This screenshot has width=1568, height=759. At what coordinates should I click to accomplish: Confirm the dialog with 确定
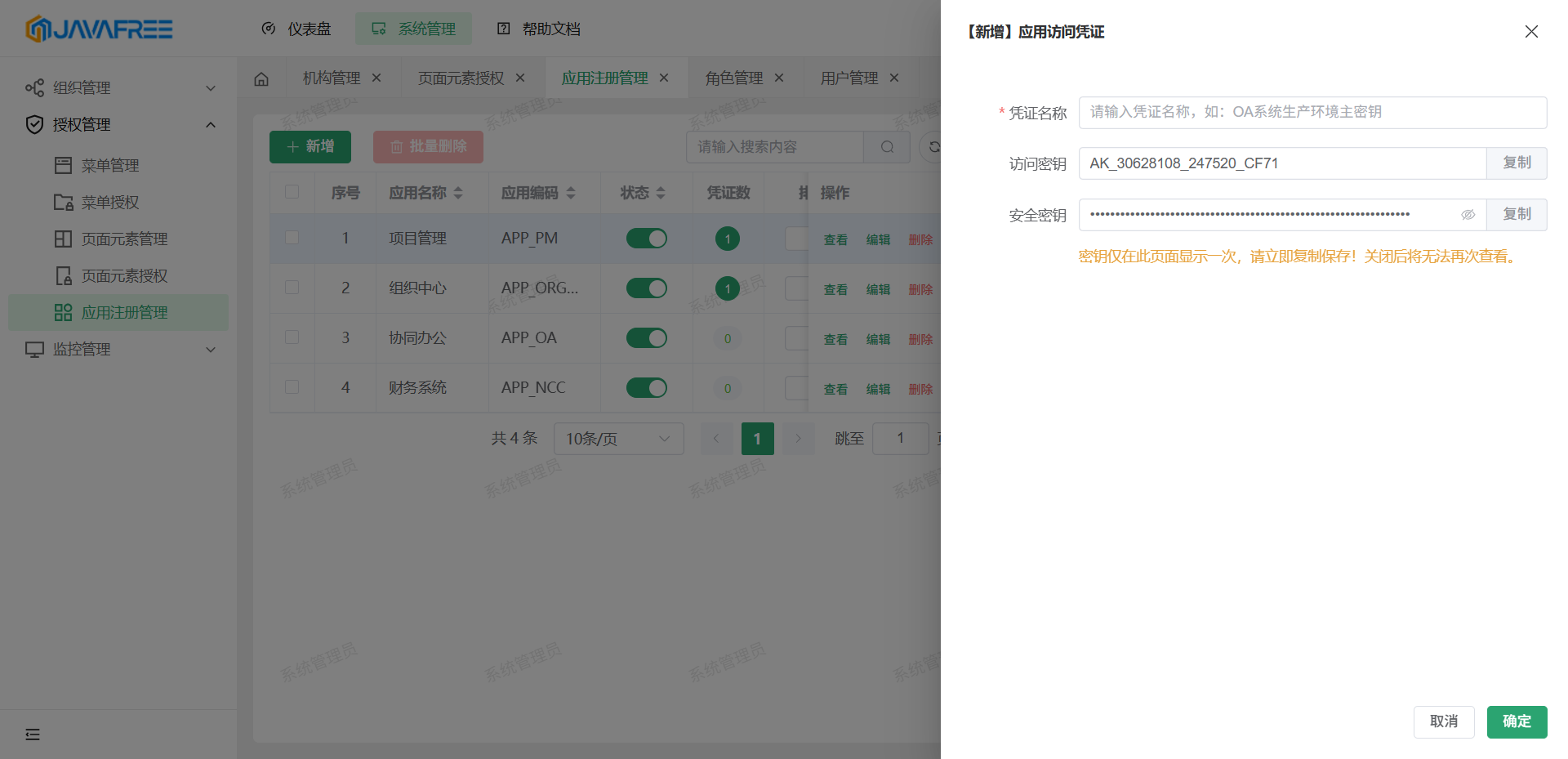[x=1517, y=721]
